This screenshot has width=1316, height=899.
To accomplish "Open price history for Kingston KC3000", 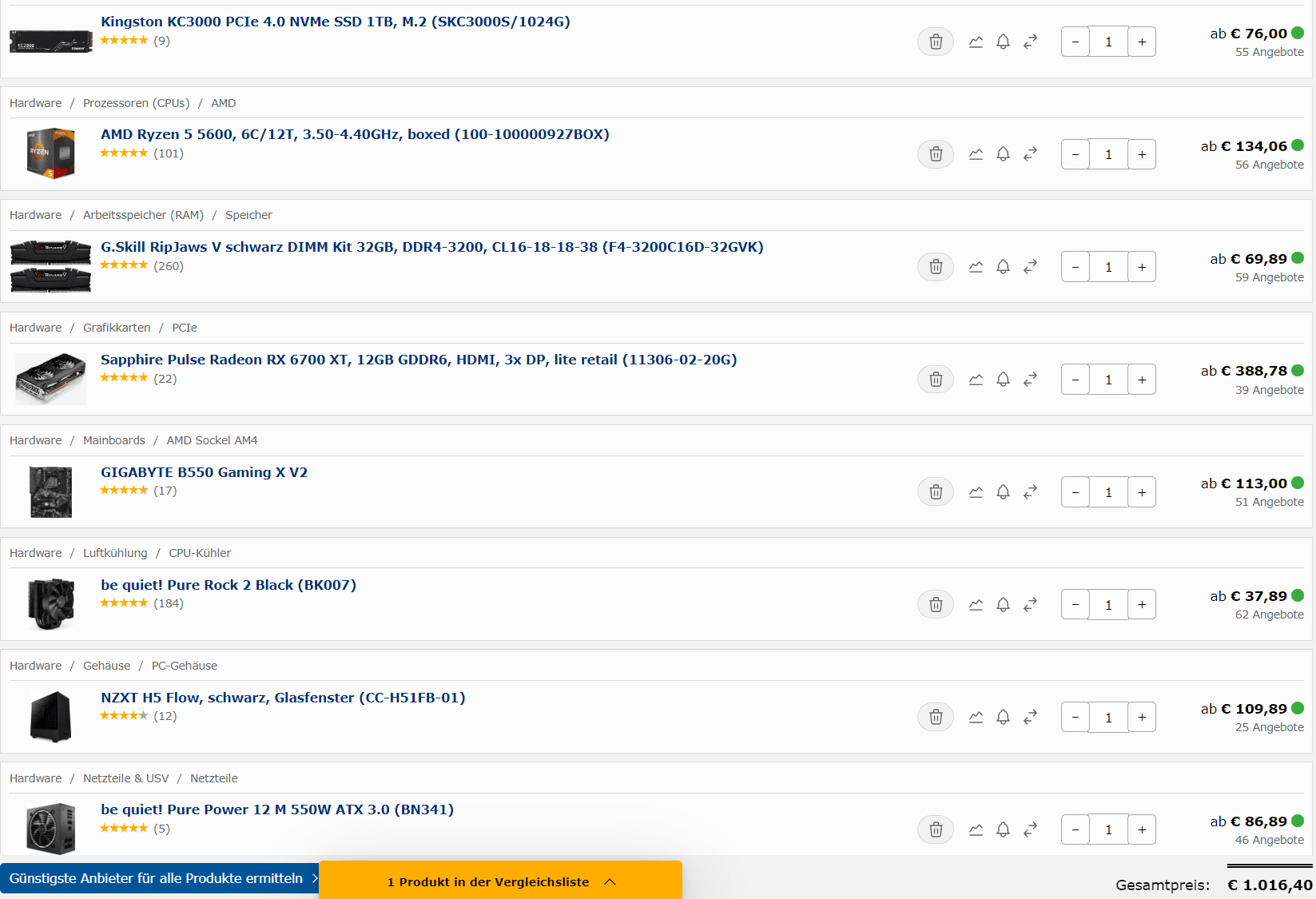I will [976, 42].
